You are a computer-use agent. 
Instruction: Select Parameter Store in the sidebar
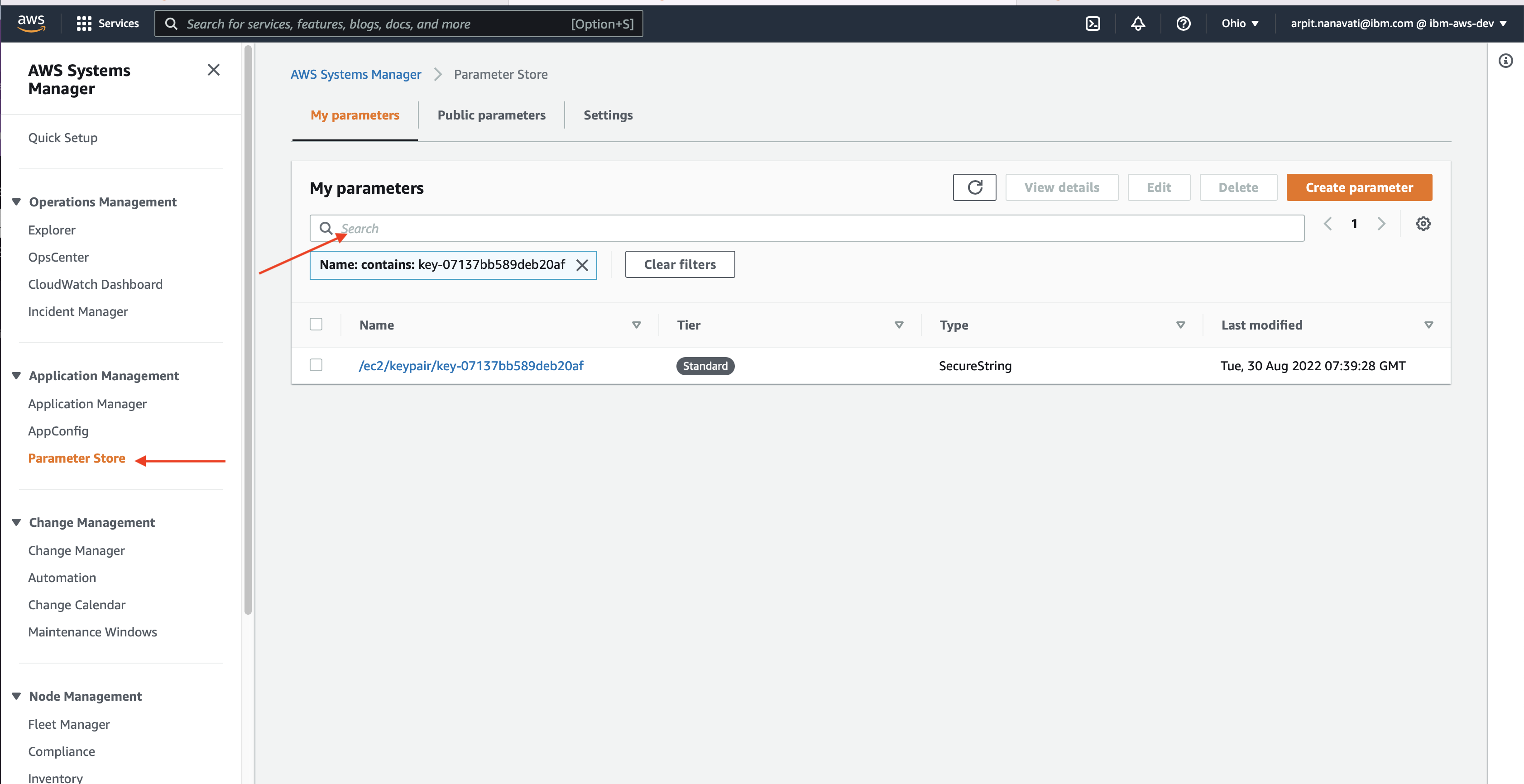[x=77, y=458]
